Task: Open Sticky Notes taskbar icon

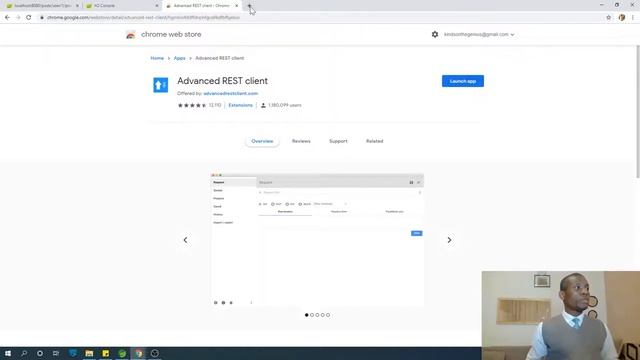Action: point(106,353)
